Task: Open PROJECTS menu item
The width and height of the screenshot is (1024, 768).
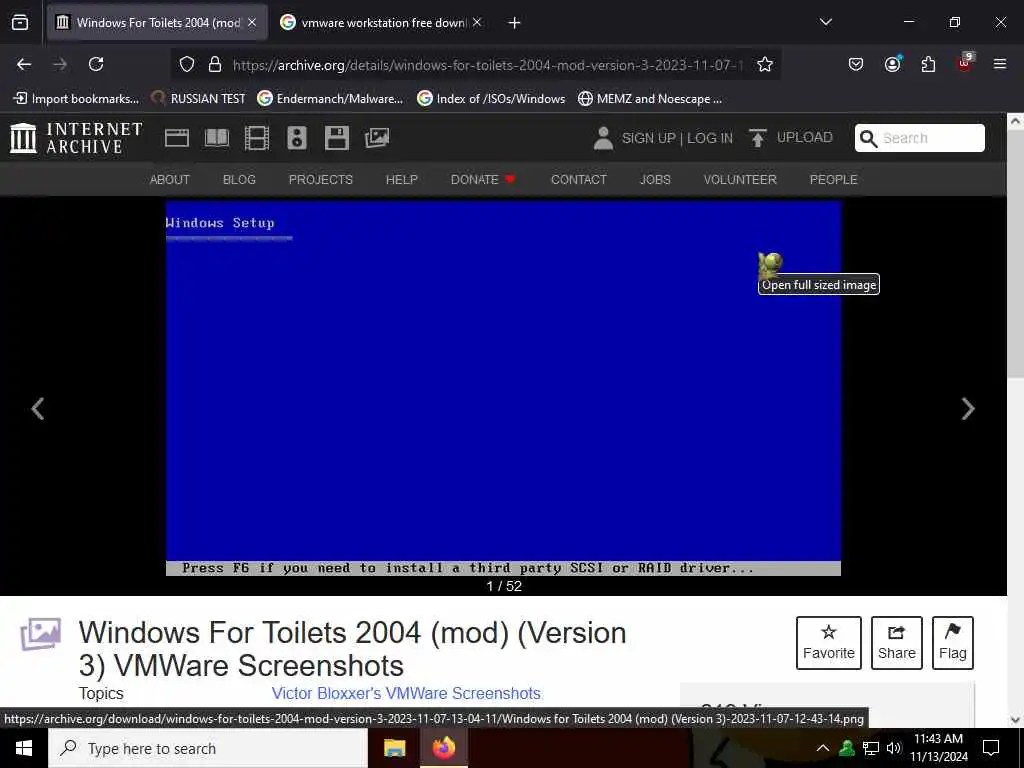Action: coord(321,180)
